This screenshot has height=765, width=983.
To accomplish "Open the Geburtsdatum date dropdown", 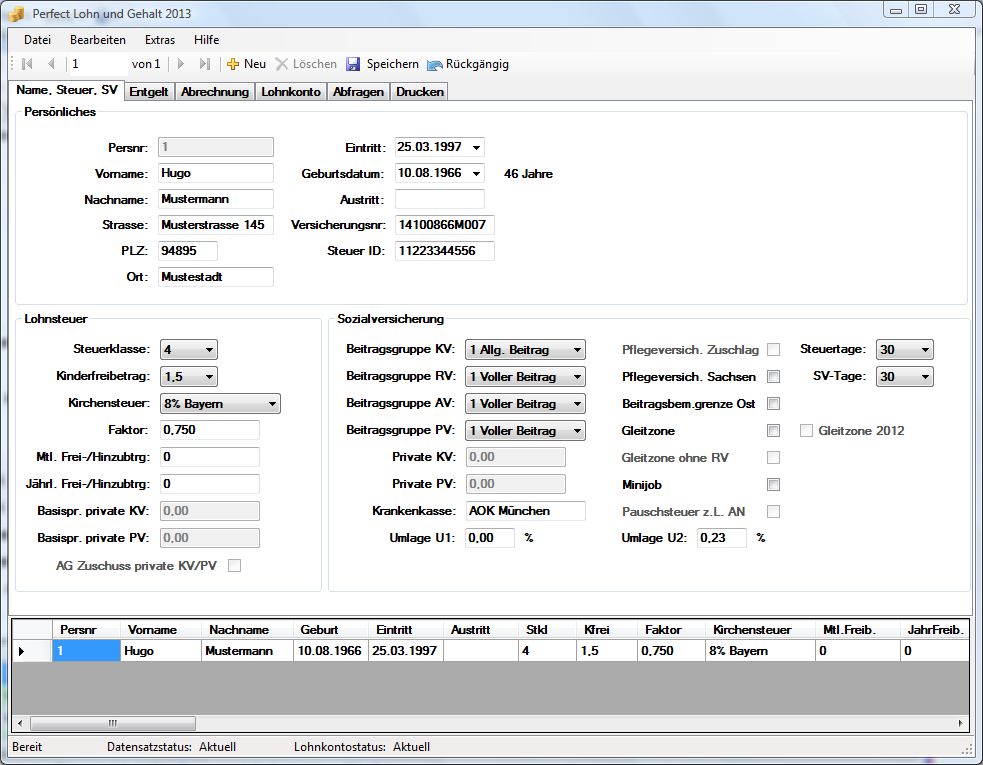I will [476, 173].
